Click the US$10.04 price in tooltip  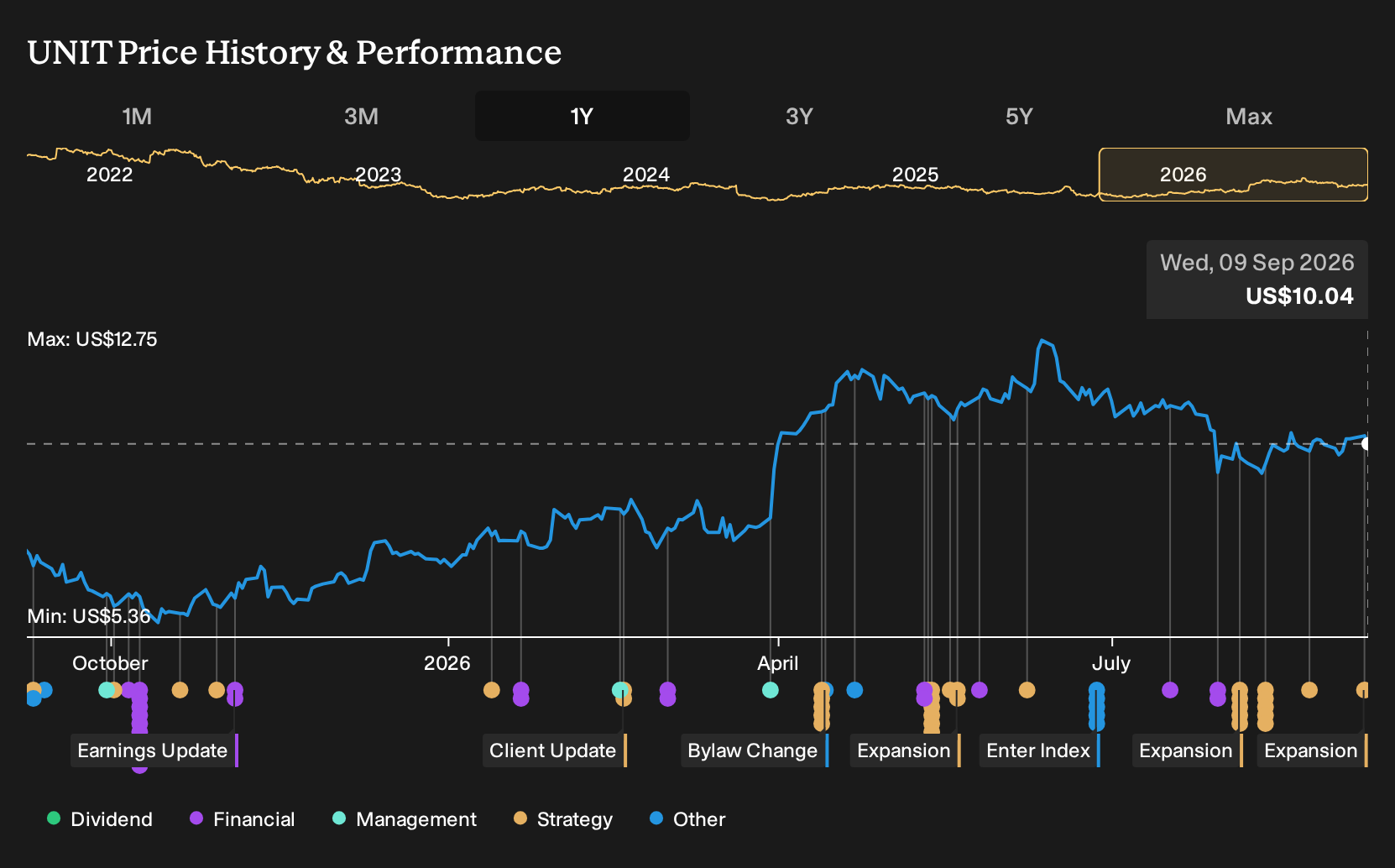[1299, 295]
